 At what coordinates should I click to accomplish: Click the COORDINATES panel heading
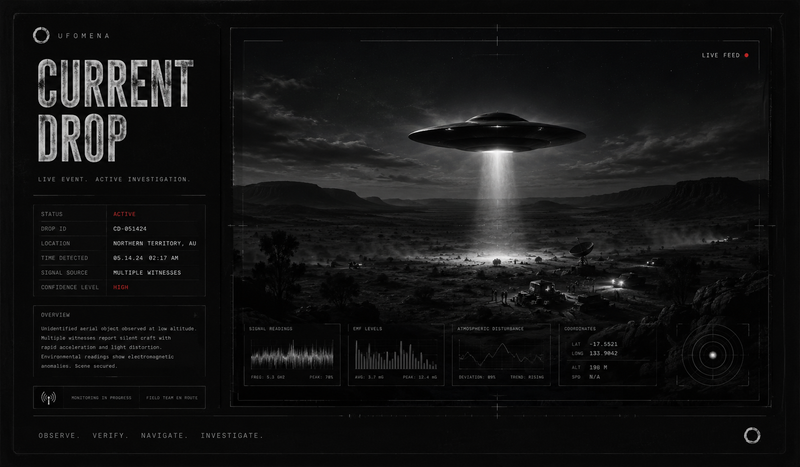click(x=580, y=329)
